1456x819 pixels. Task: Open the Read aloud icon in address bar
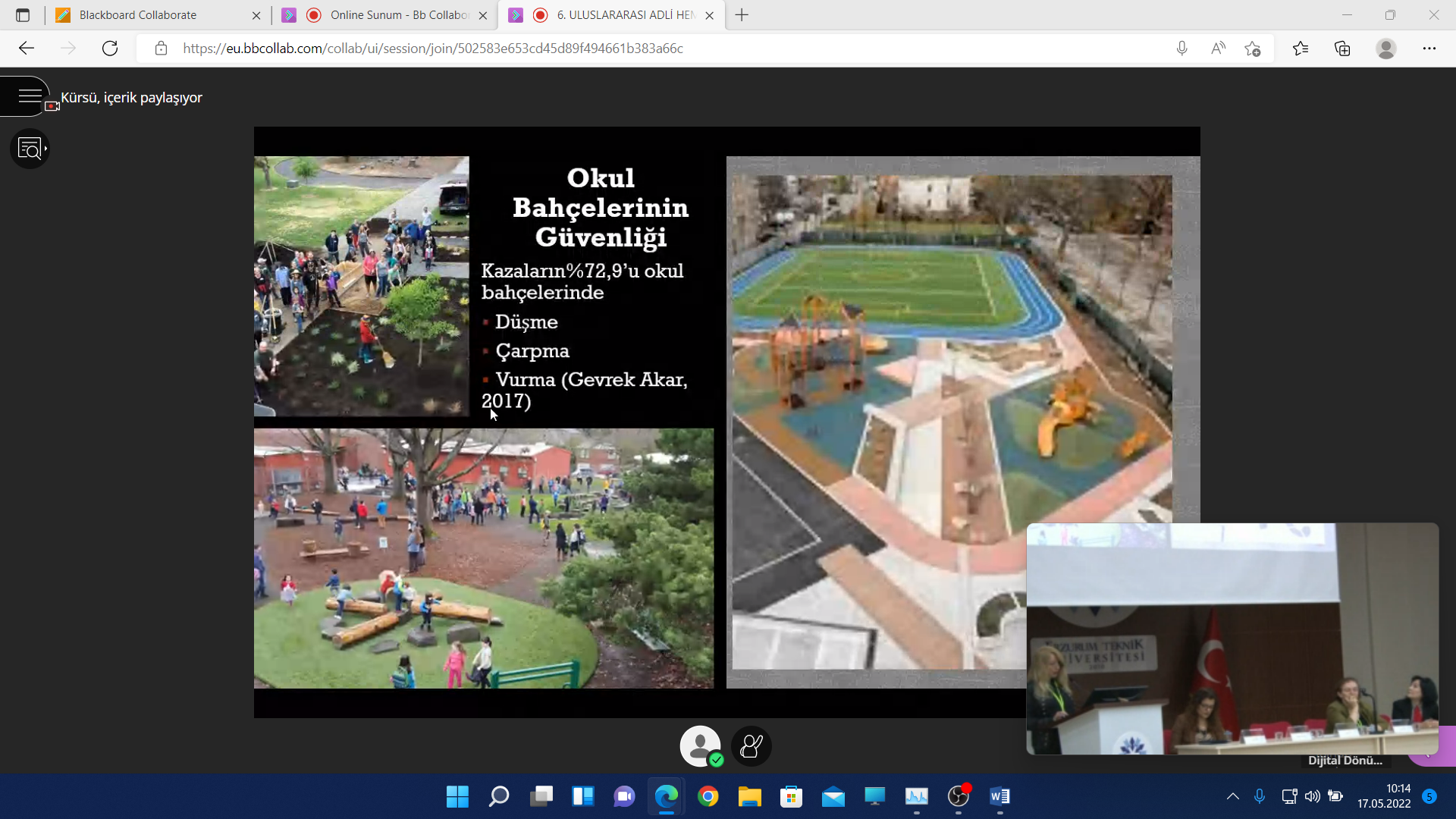tap(1218, 49)
